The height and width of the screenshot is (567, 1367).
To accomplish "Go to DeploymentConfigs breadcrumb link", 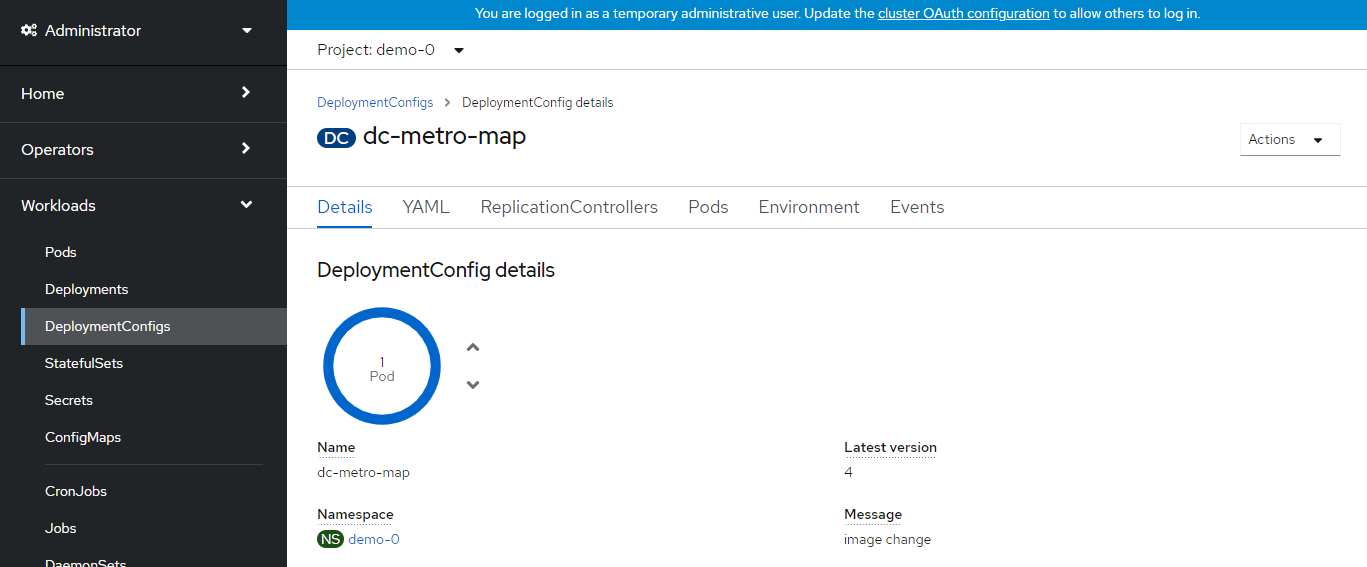I will tap(375, 102).
